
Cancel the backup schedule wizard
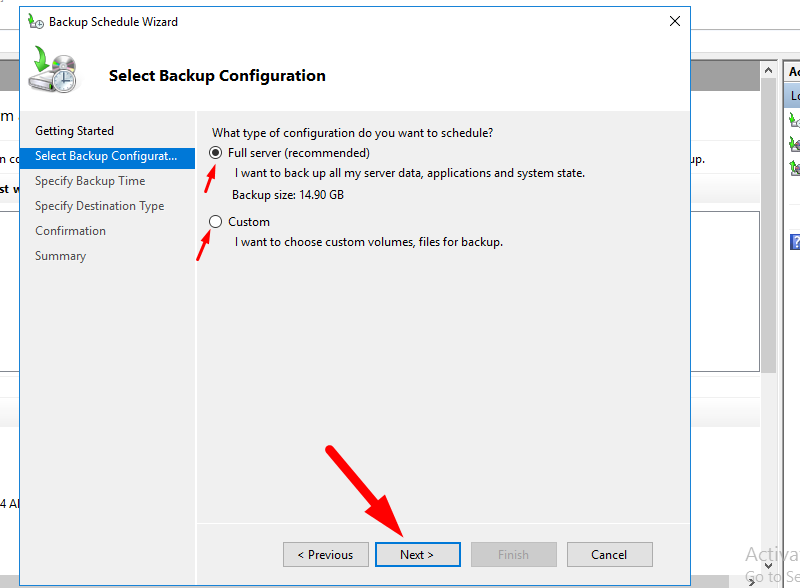pos(609,555)
